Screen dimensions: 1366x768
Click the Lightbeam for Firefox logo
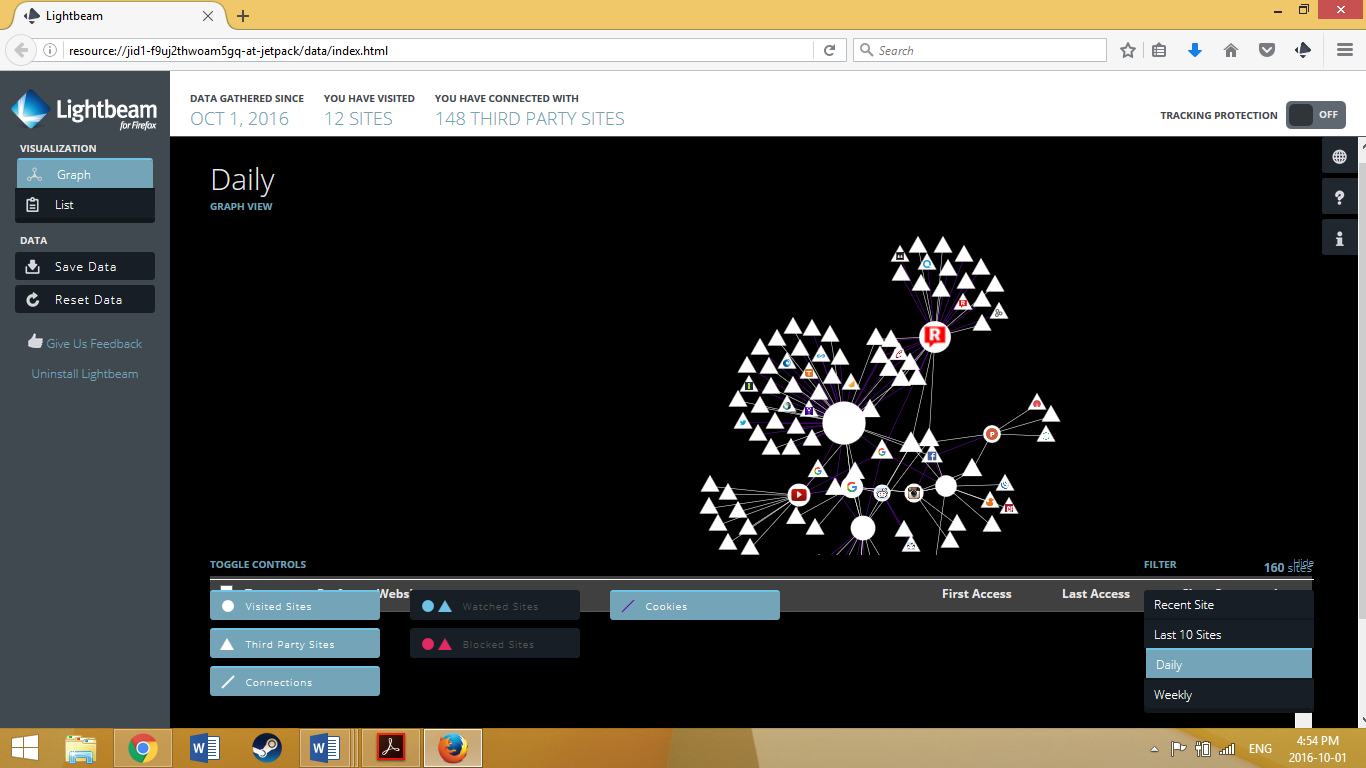(x=84, y=110)
